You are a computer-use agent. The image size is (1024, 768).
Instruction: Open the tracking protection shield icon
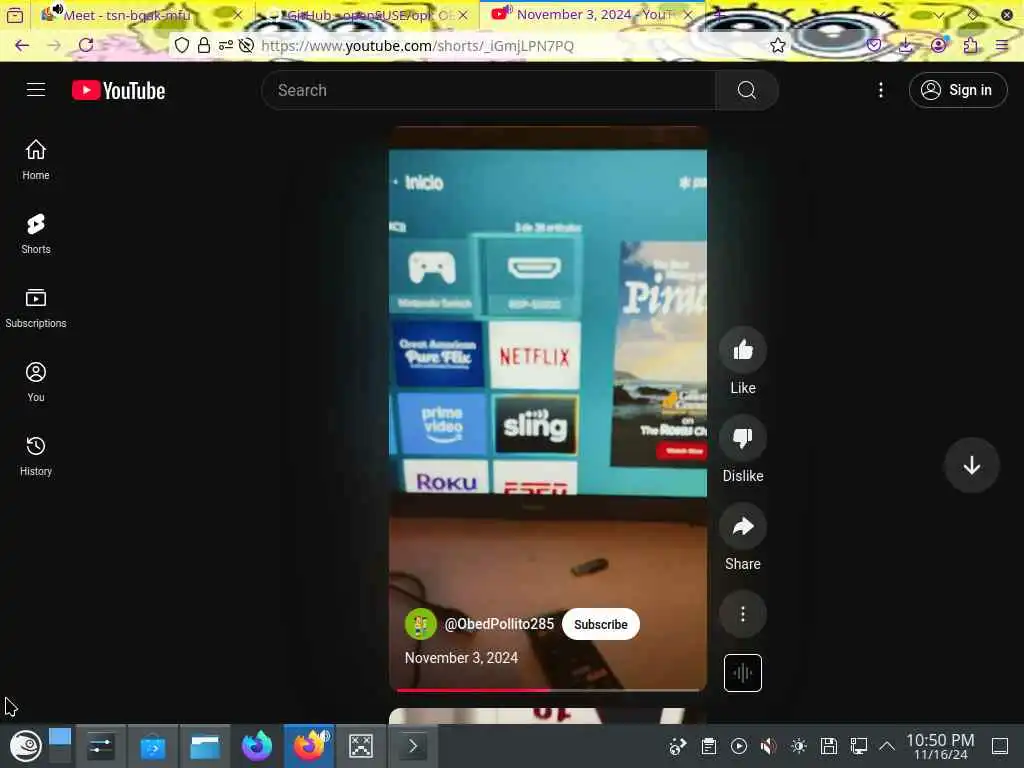(x=182, y=45)
